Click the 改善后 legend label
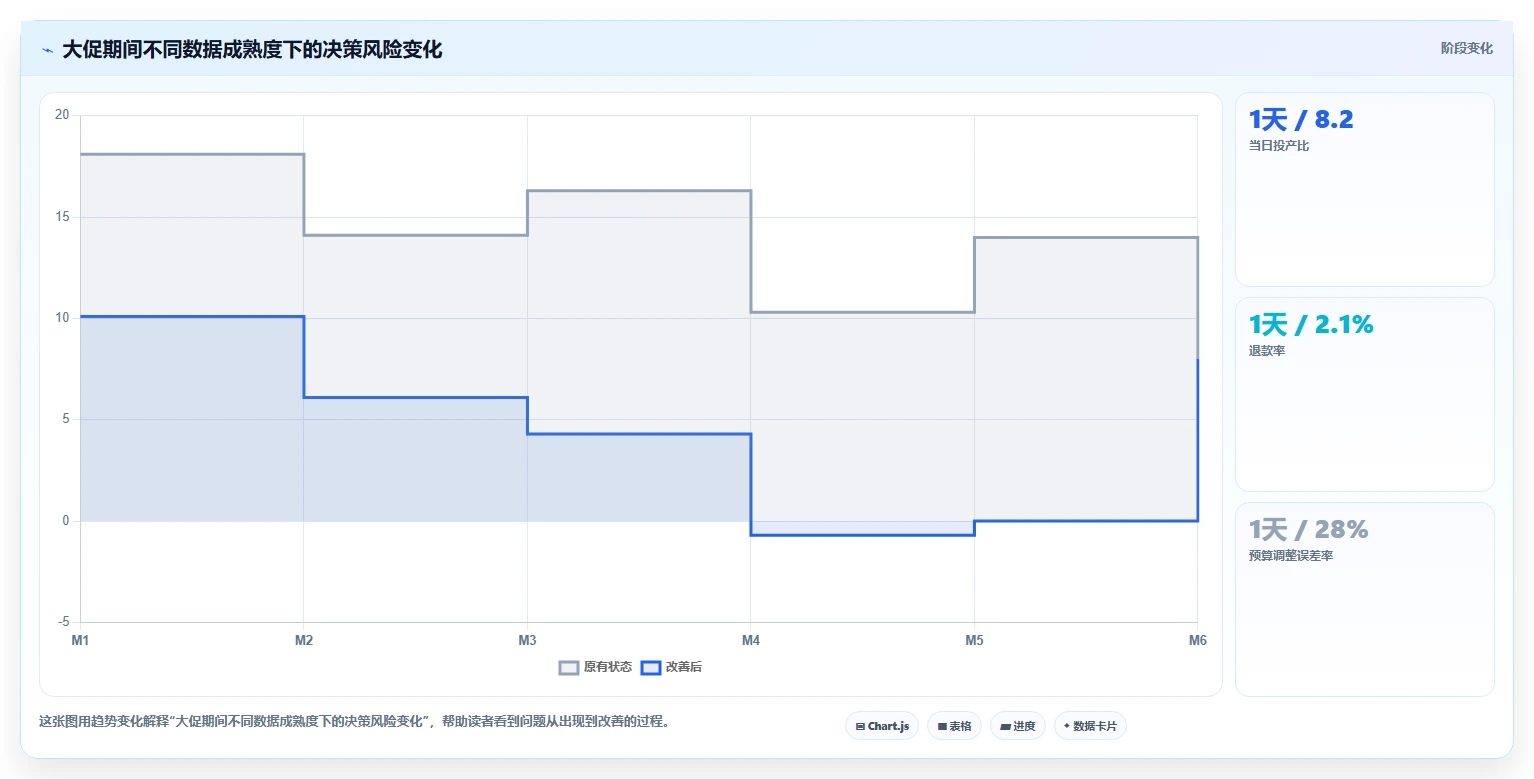 click(x=684, y=667)
